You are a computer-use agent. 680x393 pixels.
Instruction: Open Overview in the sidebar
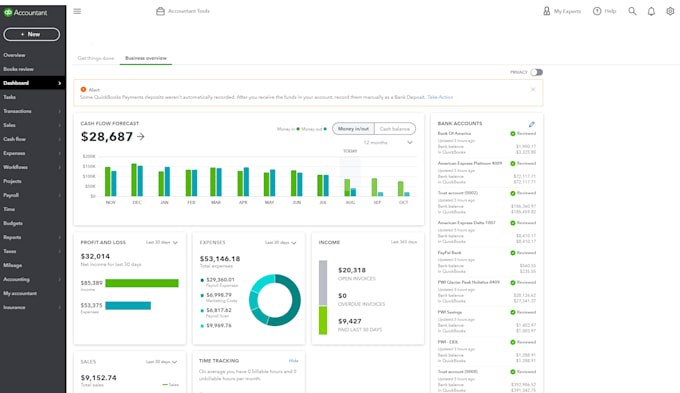click(14, 55)
